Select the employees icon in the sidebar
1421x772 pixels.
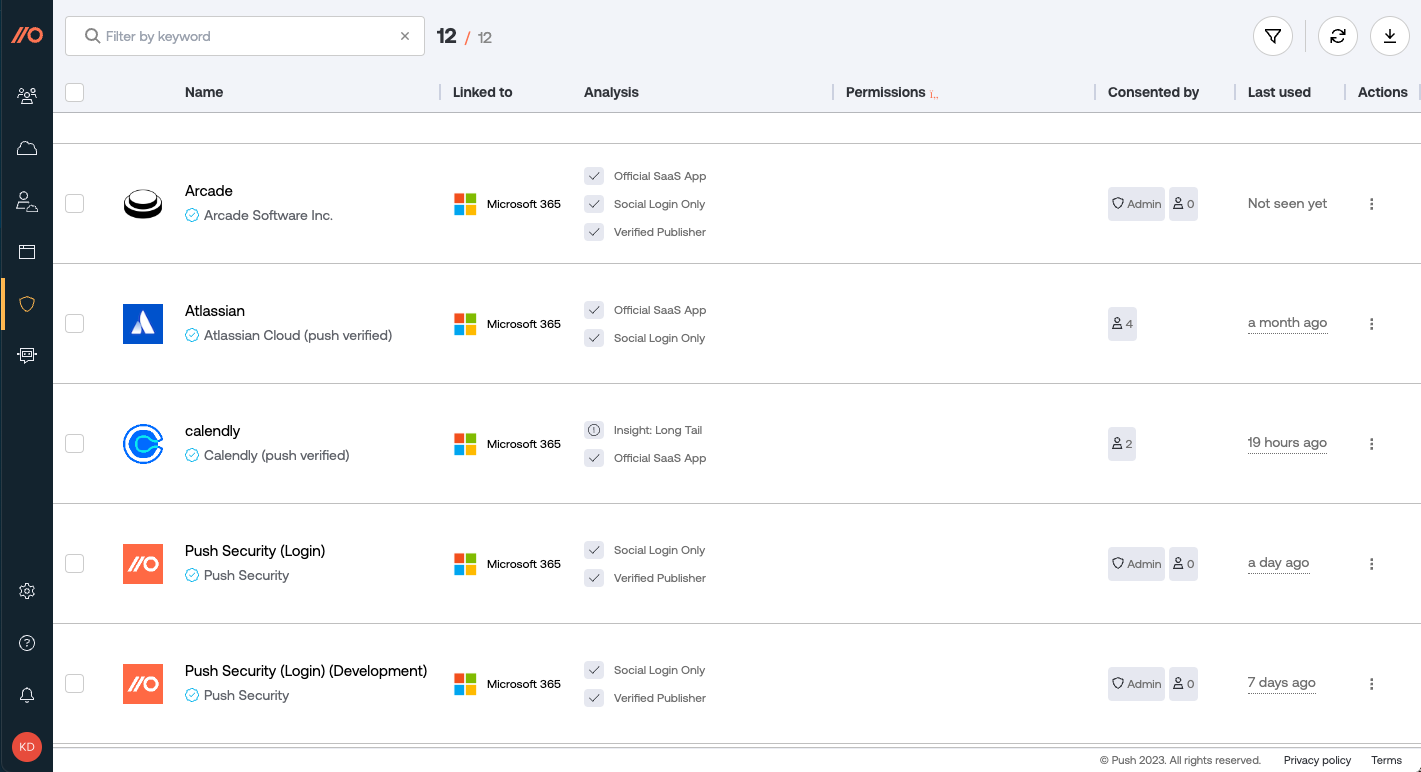tap(27, 95)
